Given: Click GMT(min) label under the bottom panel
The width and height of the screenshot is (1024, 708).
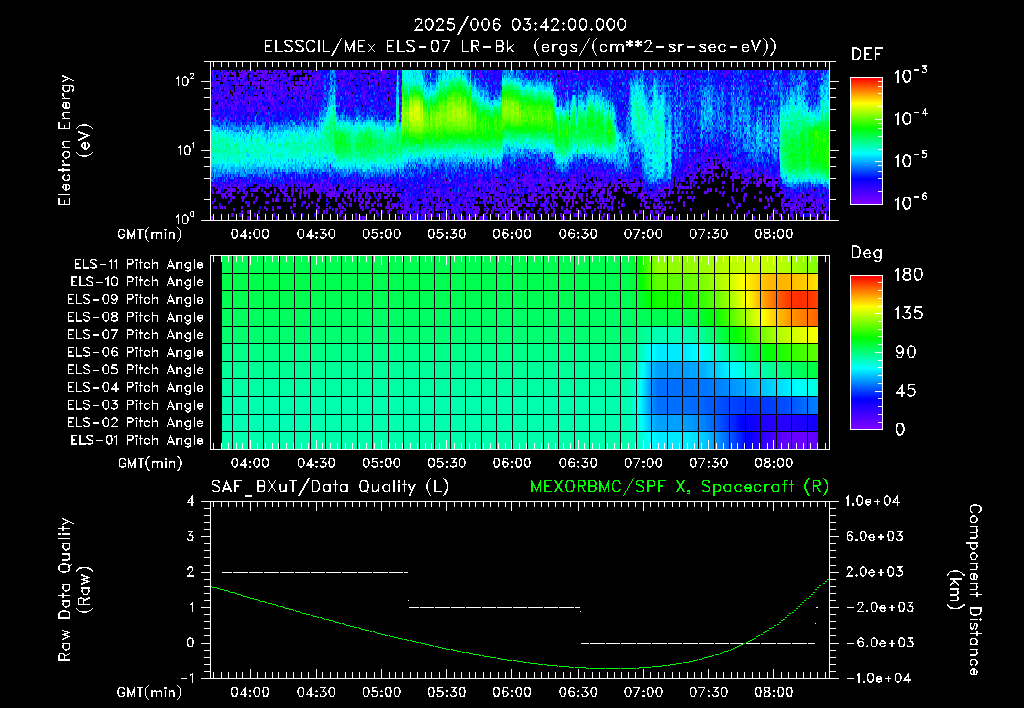Looking at the screenshot, I should [150, 692].
